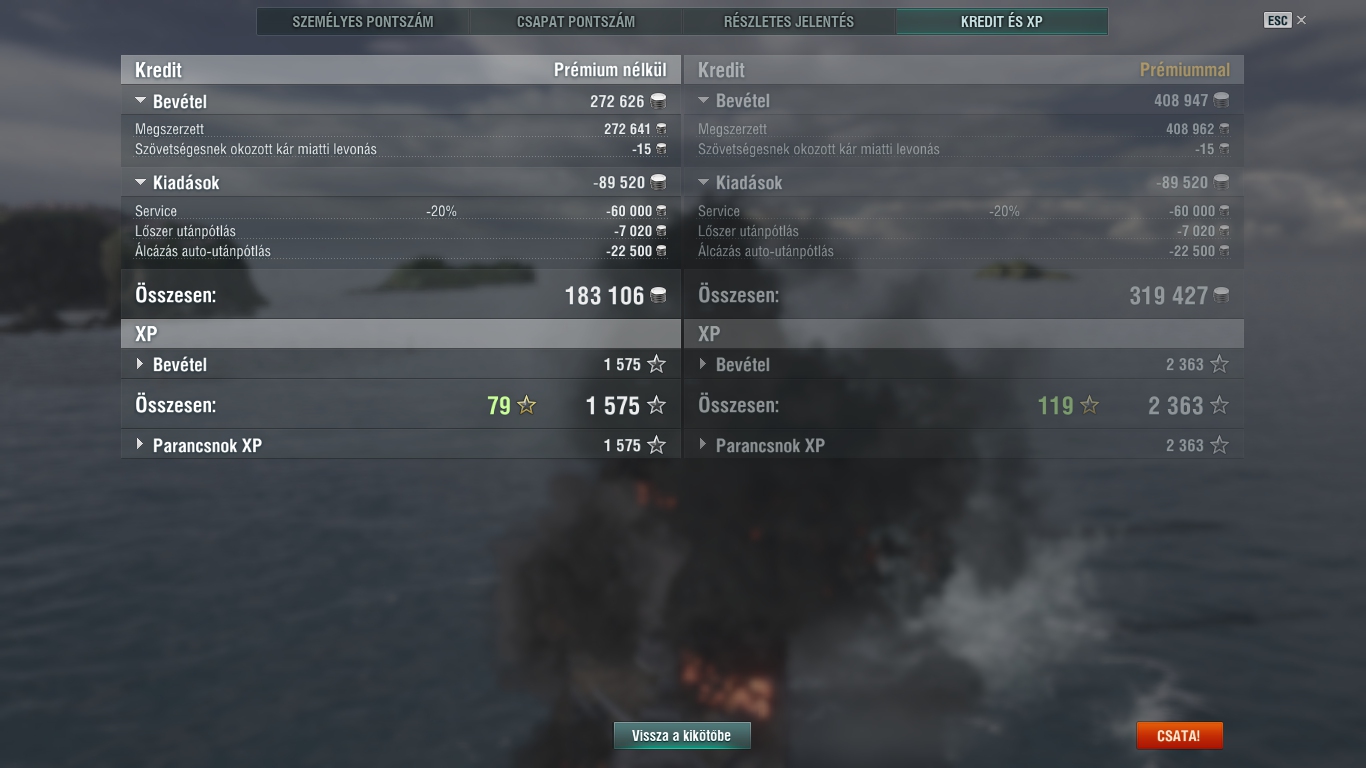Click the star icon next to 119 premium bonus

(1089, 405)
